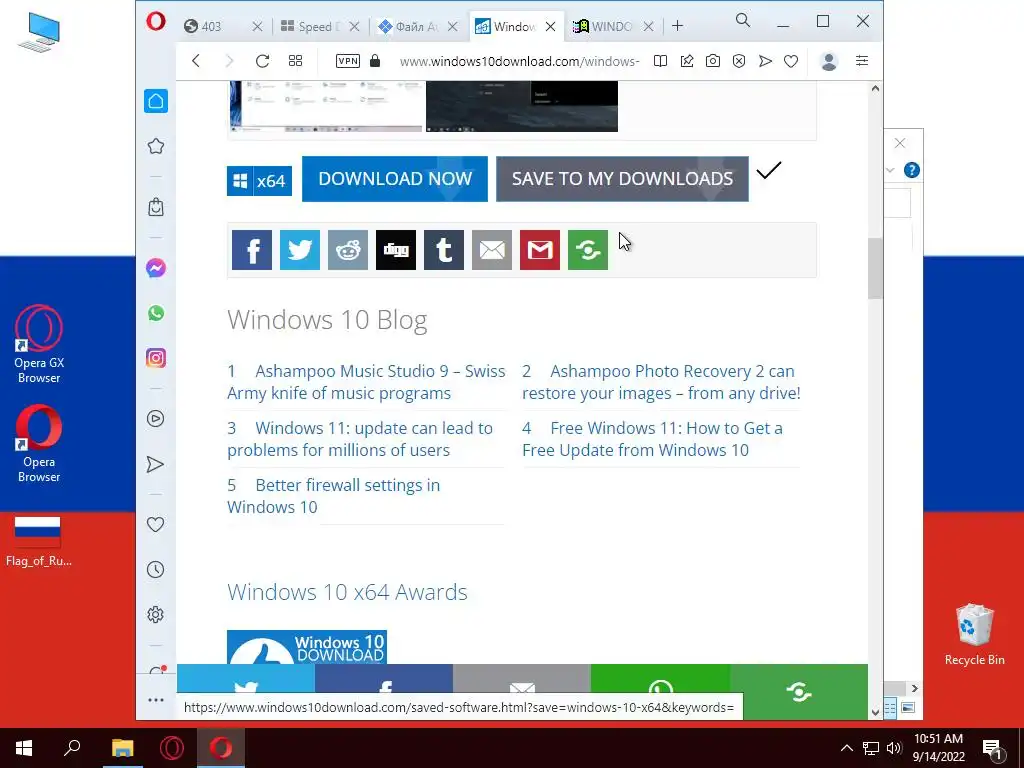Image resolution: width=1024 pixels, height=768 pixels.
Task: Close the 403 tab
Action: 257,26
